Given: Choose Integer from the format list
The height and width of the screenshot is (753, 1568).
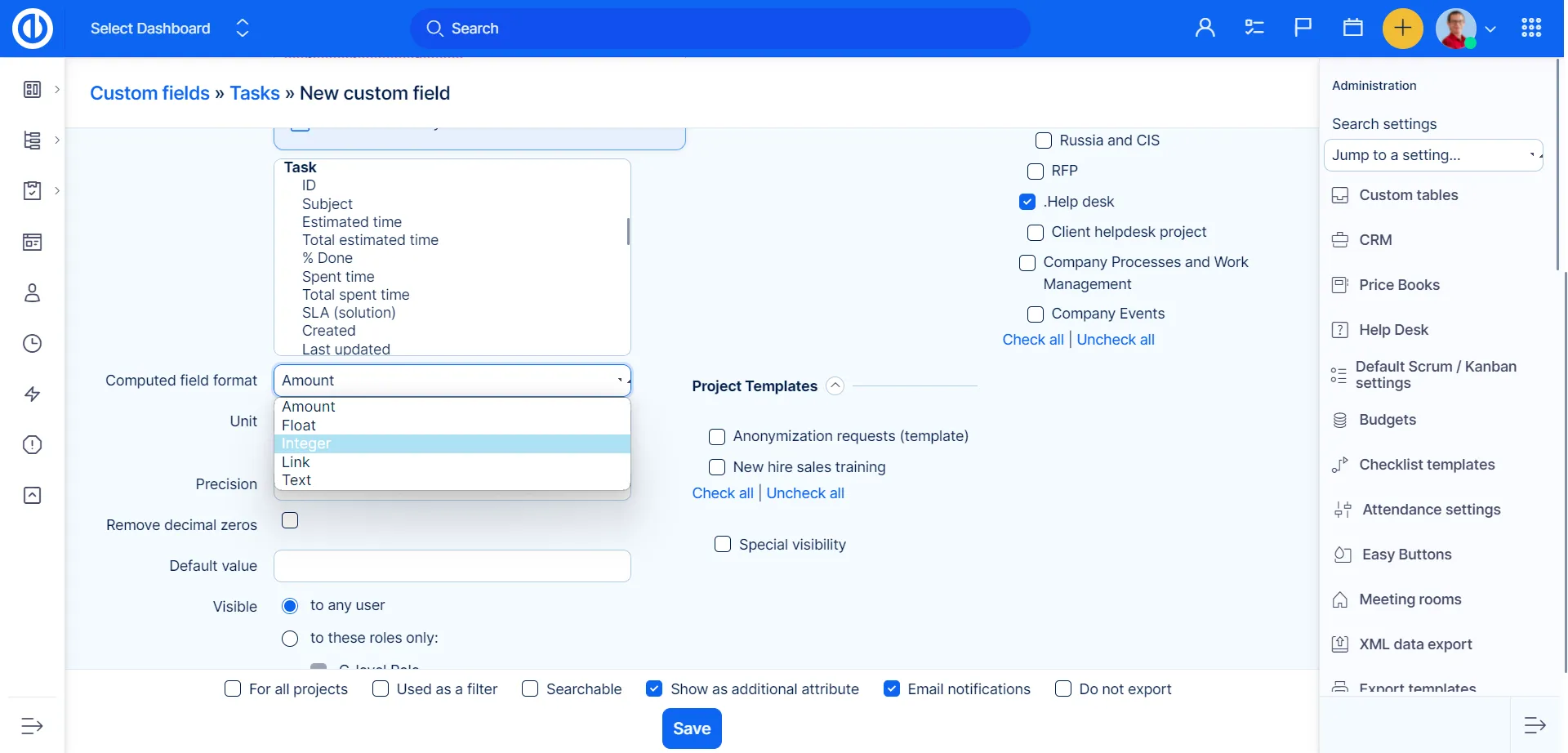Looking at the screenshot, I should (452, 443).
